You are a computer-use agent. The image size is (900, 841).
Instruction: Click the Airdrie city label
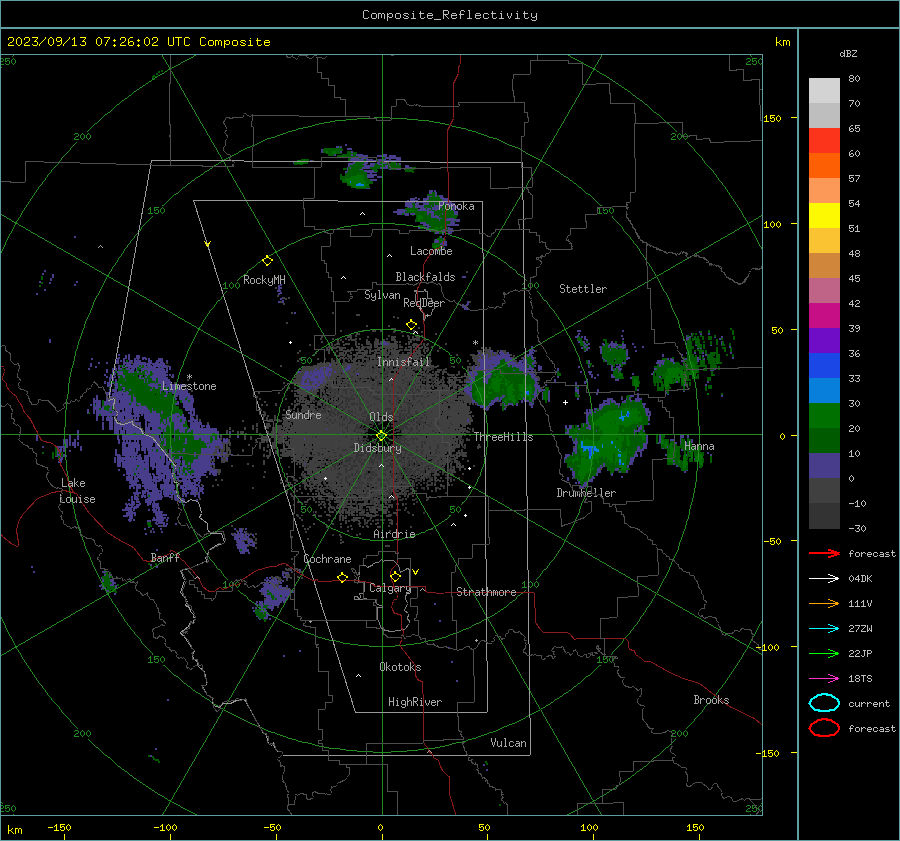coord(394,534)
